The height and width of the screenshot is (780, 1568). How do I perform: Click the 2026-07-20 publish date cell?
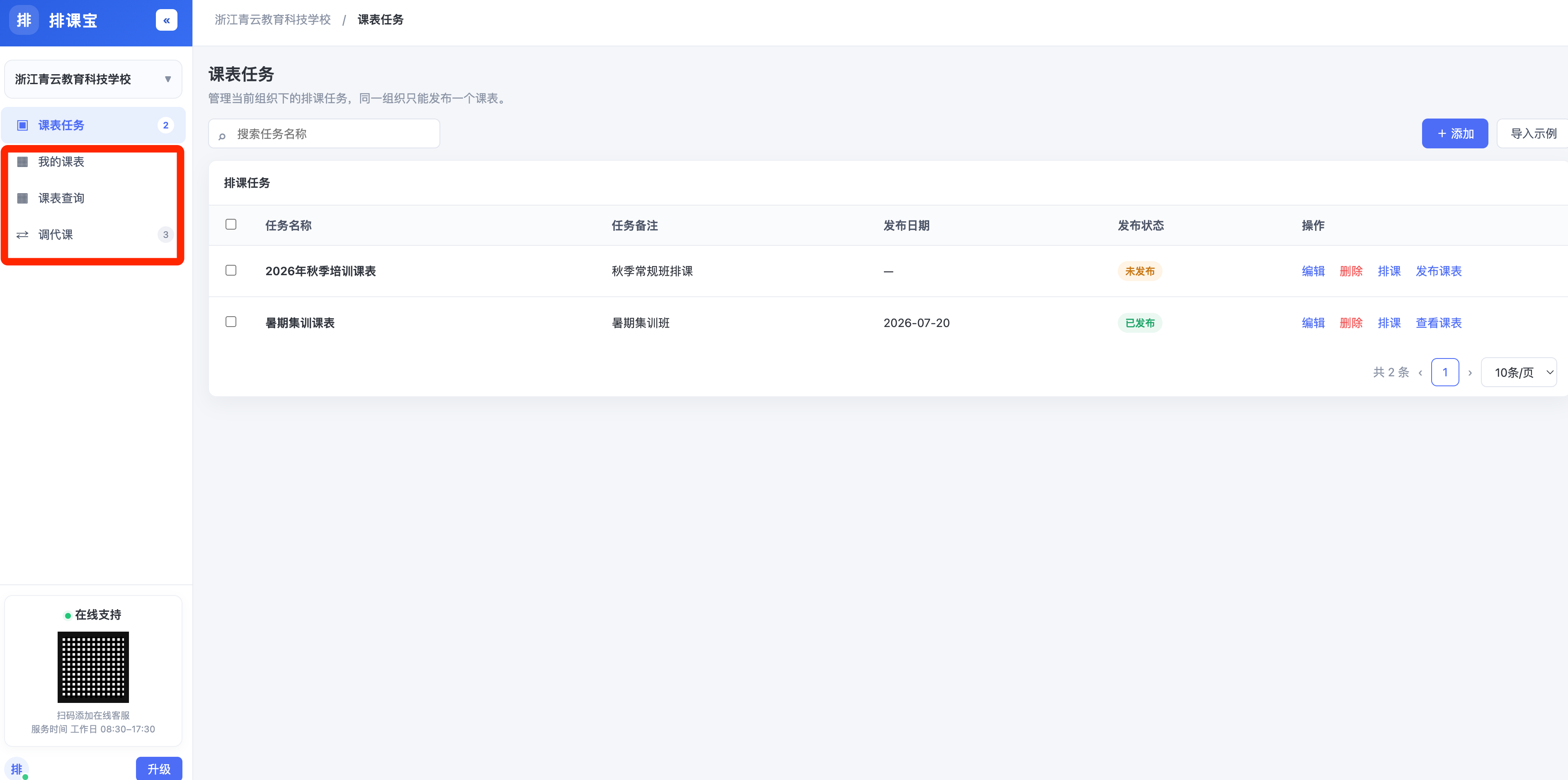916,323
